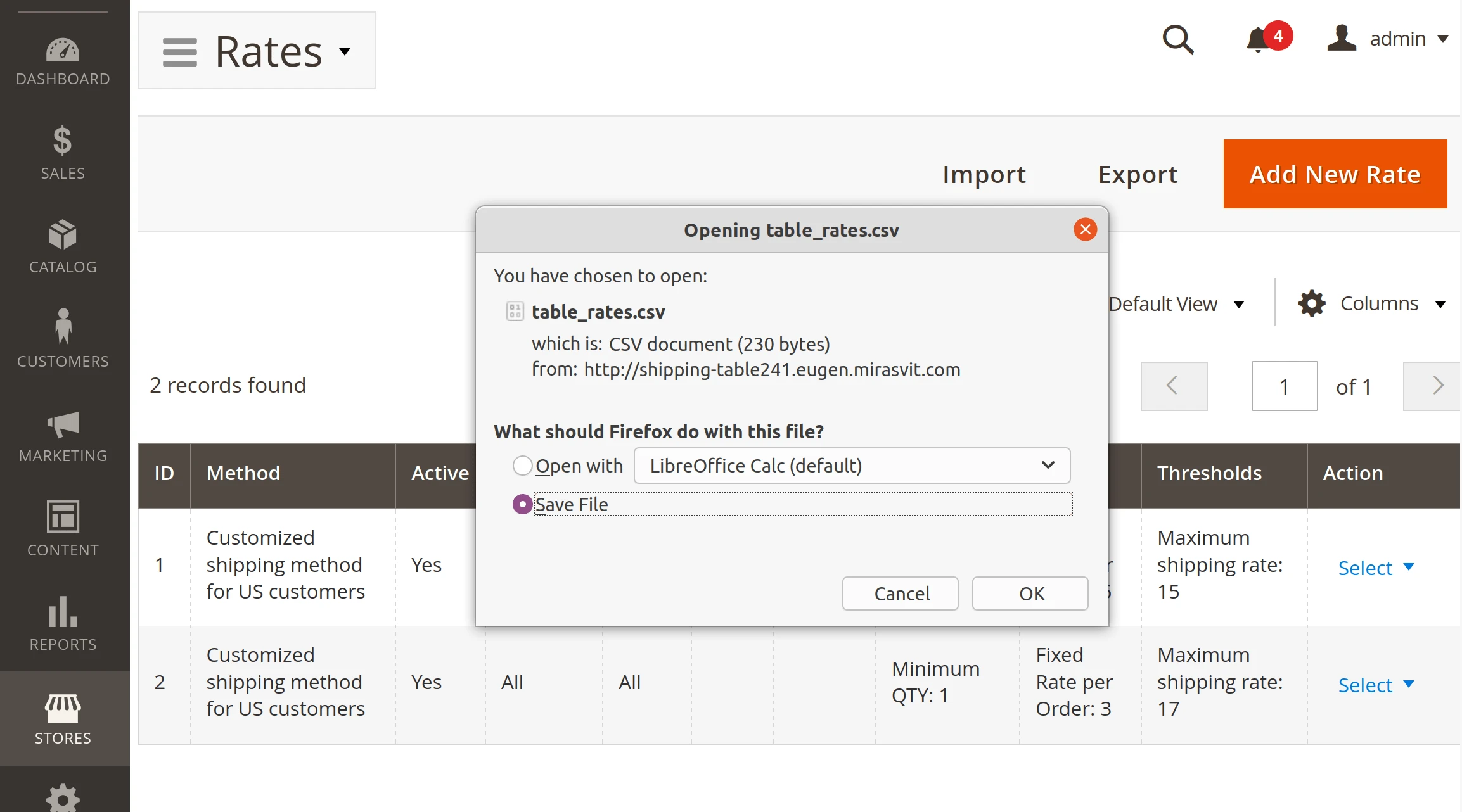
Task: Open the Columns settings gear
Action: click(1311, 303)
